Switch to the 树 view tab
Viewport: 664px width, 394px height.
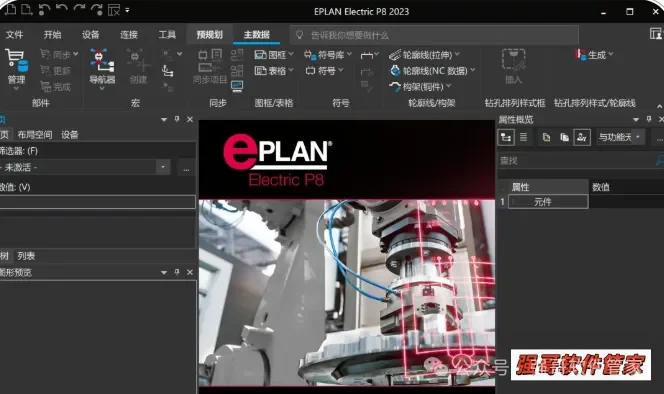4,256
